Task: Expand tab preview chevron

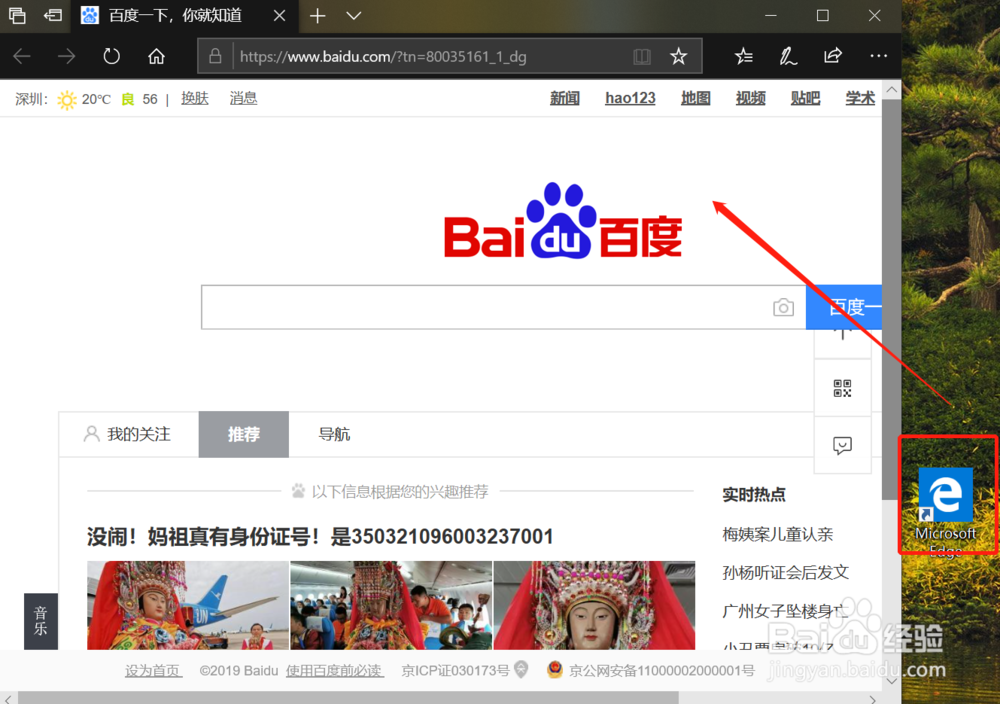Action: point(354,16)
